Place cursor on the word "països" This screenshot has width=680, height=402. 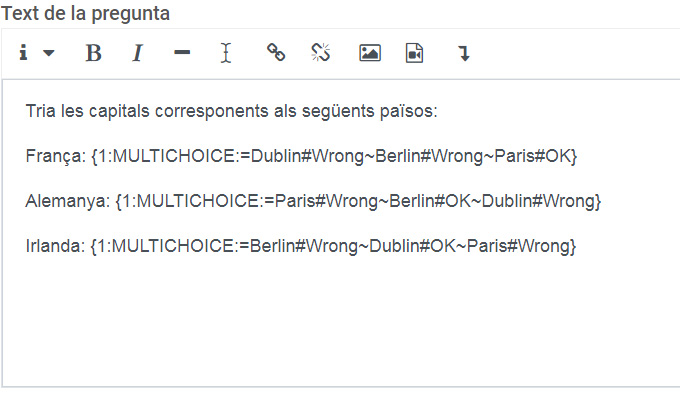click(x=411, y=111)
